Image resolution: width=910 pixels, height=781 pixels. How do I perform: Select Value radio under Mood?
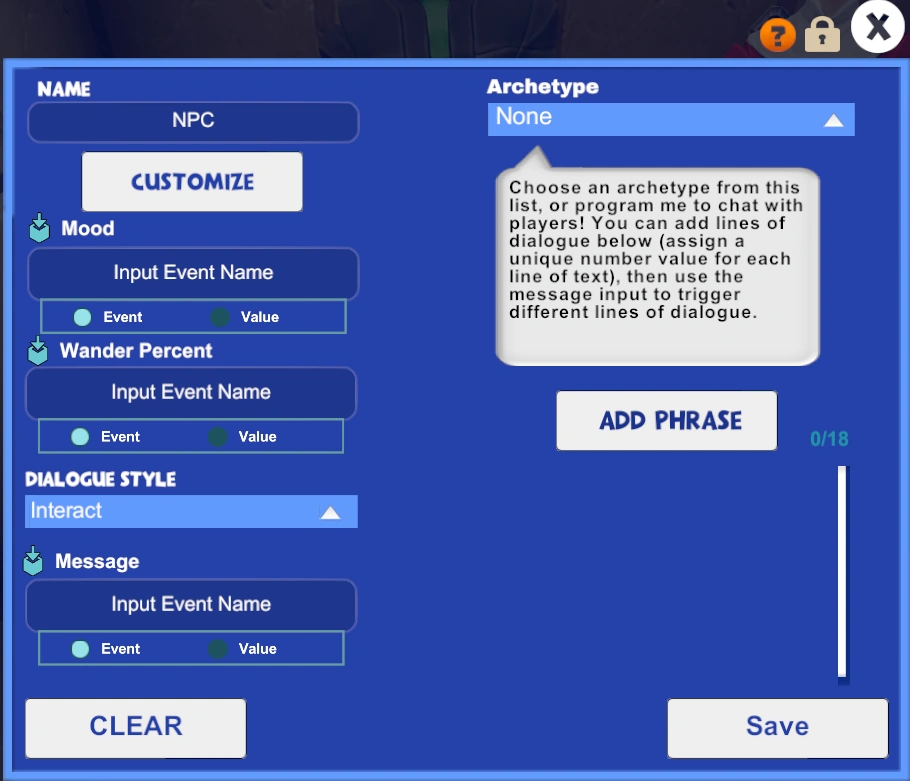click(x=220, y=317)
